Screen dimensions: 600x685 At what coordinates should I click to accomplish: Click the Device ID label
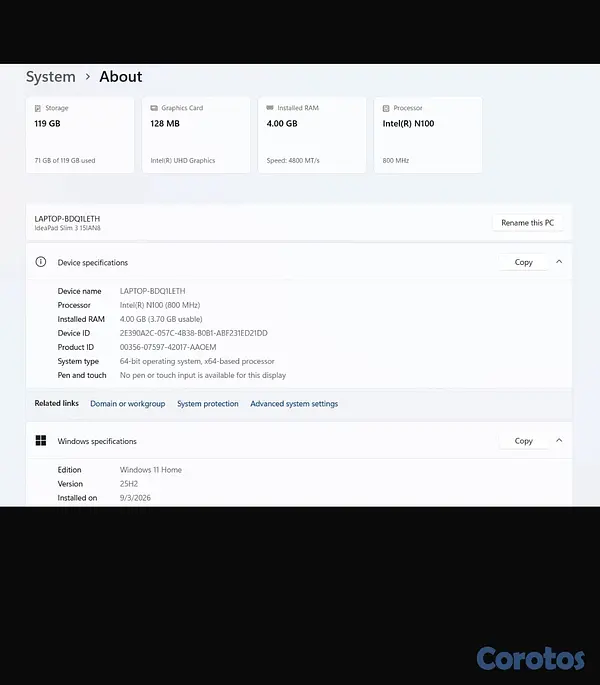coord(74,333)
